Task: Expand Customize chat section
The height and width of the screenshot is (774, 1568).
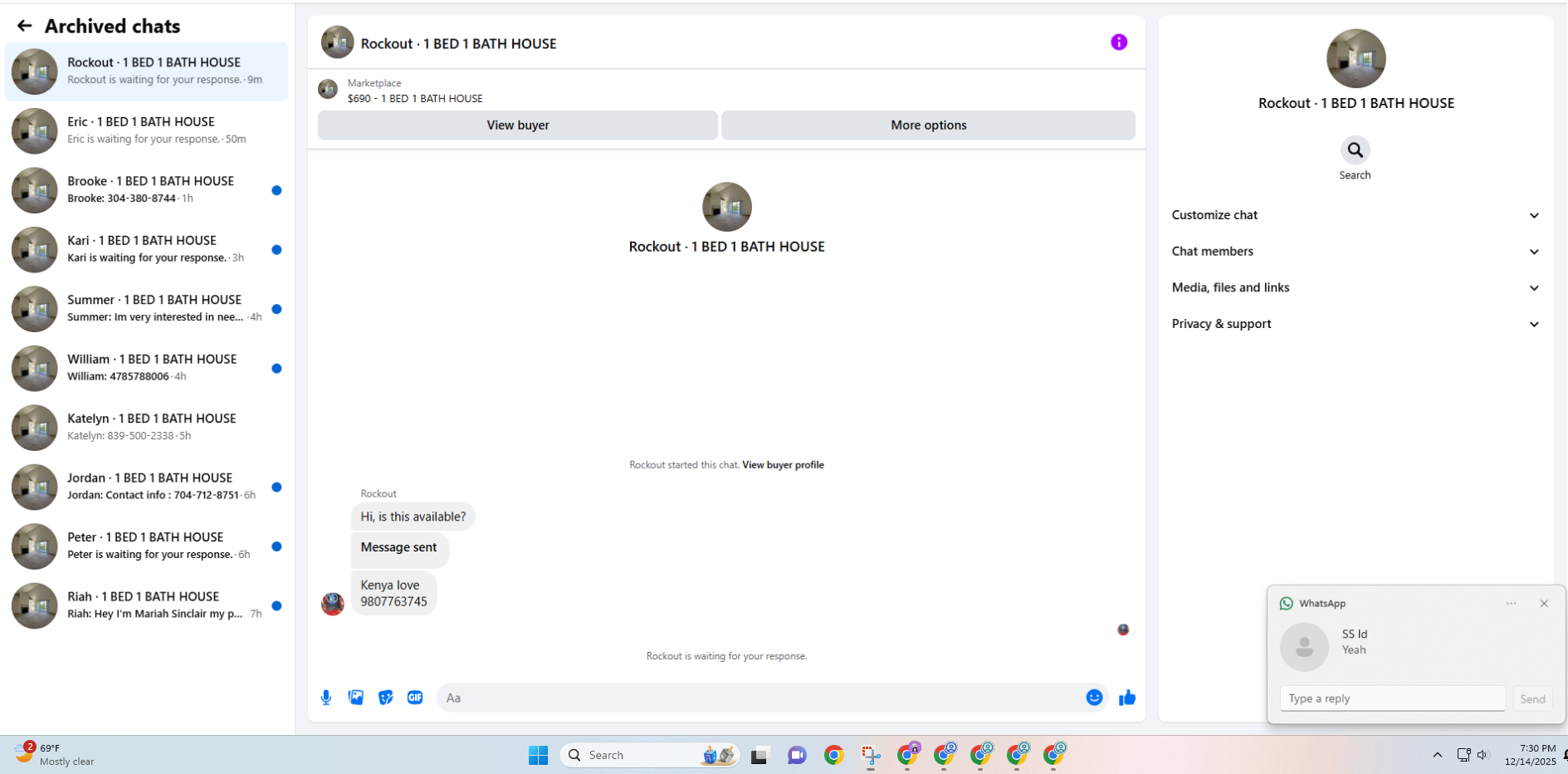Action: [1356, 215]
